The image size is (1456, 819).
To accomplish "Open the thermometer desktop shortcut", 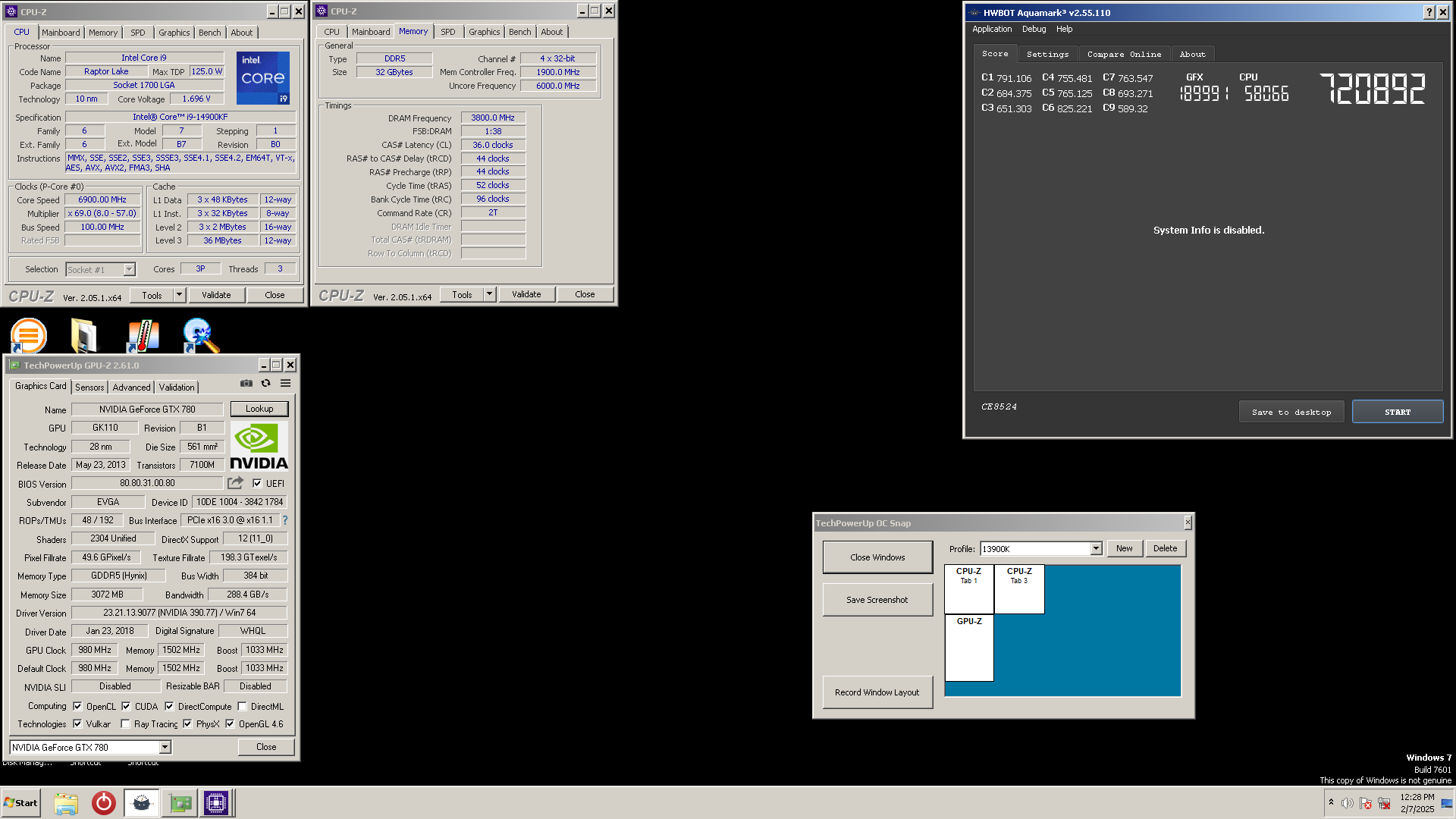I will pos(143,335).
